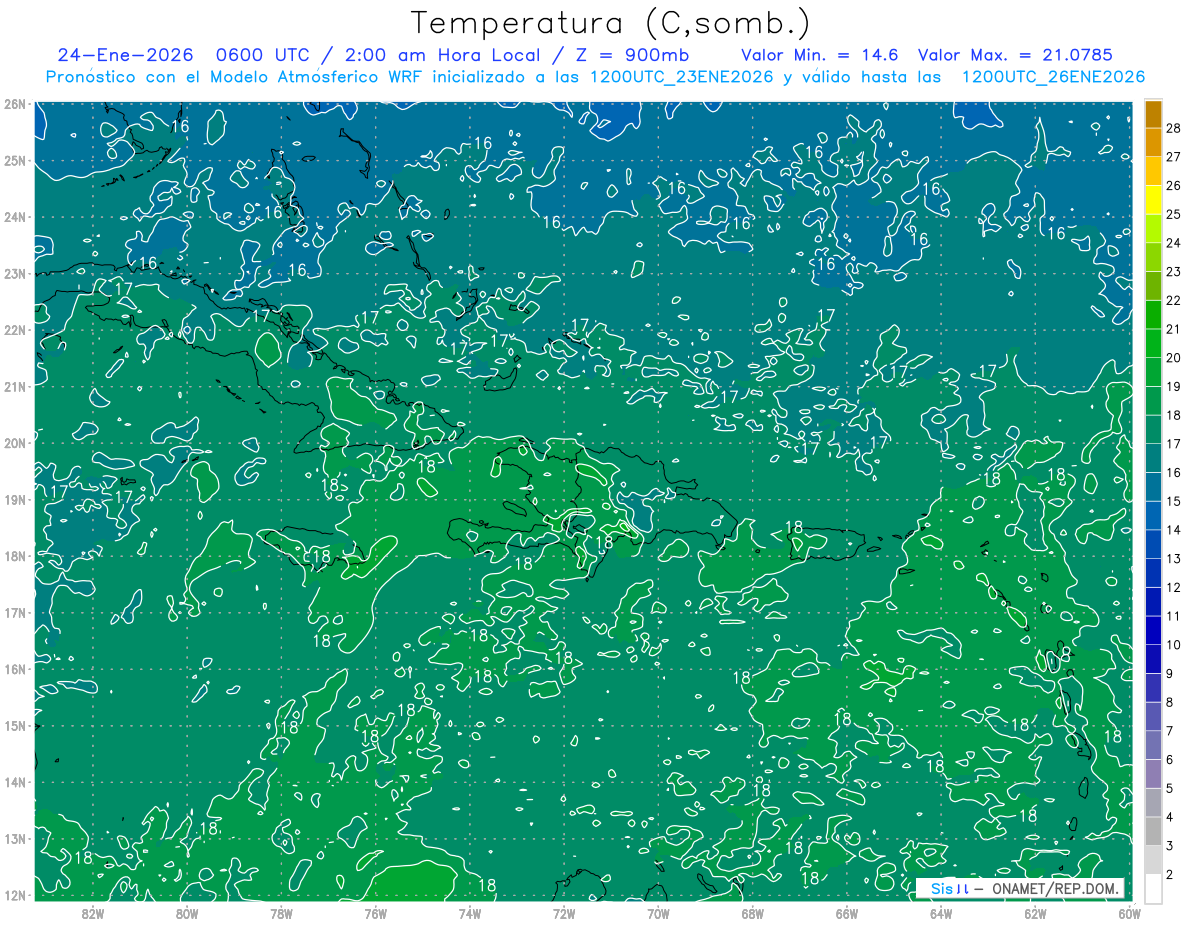Click the '21' label on the color scale
Image resolution: width=1200 pixels, height=927 pixels.
coord(1173,329)
